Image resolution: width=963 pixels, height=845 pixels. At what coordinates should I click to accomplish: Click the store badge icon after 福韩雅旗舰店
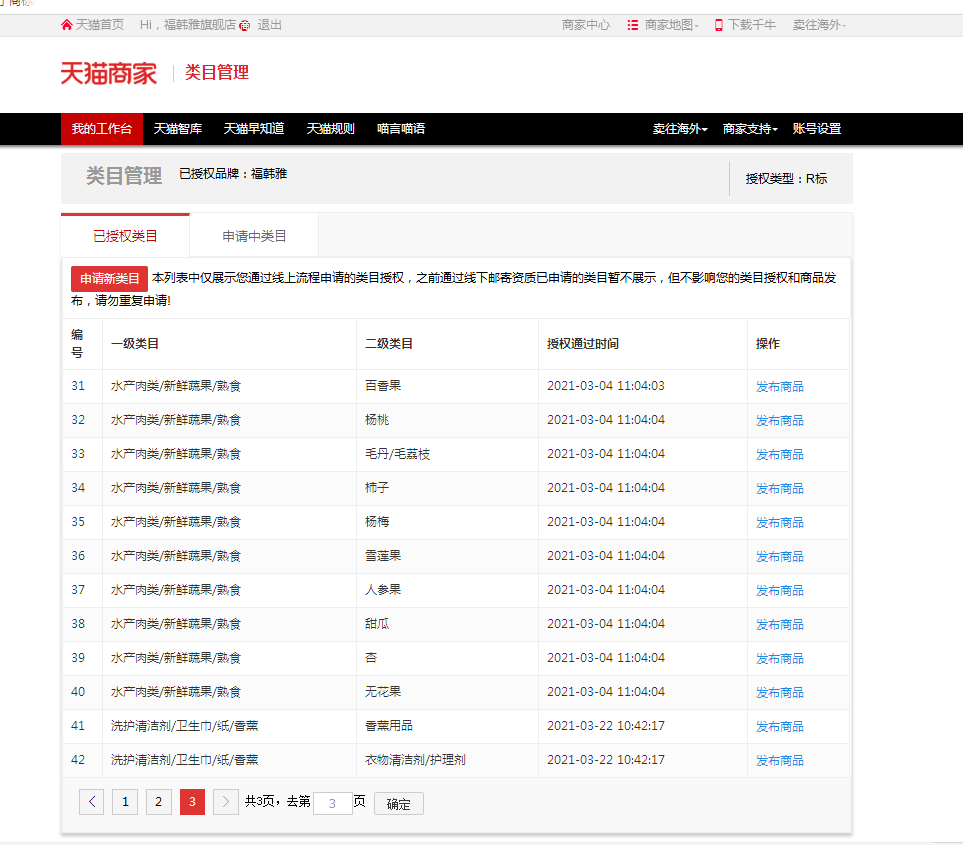coord(244,25)
